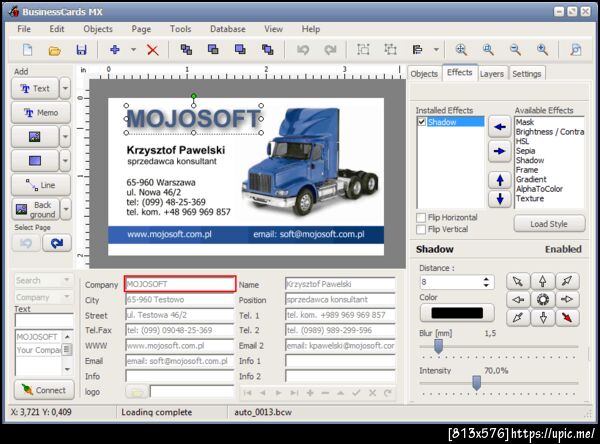Increase the Distance spinner value
The image size is (600, 444).
486,279
